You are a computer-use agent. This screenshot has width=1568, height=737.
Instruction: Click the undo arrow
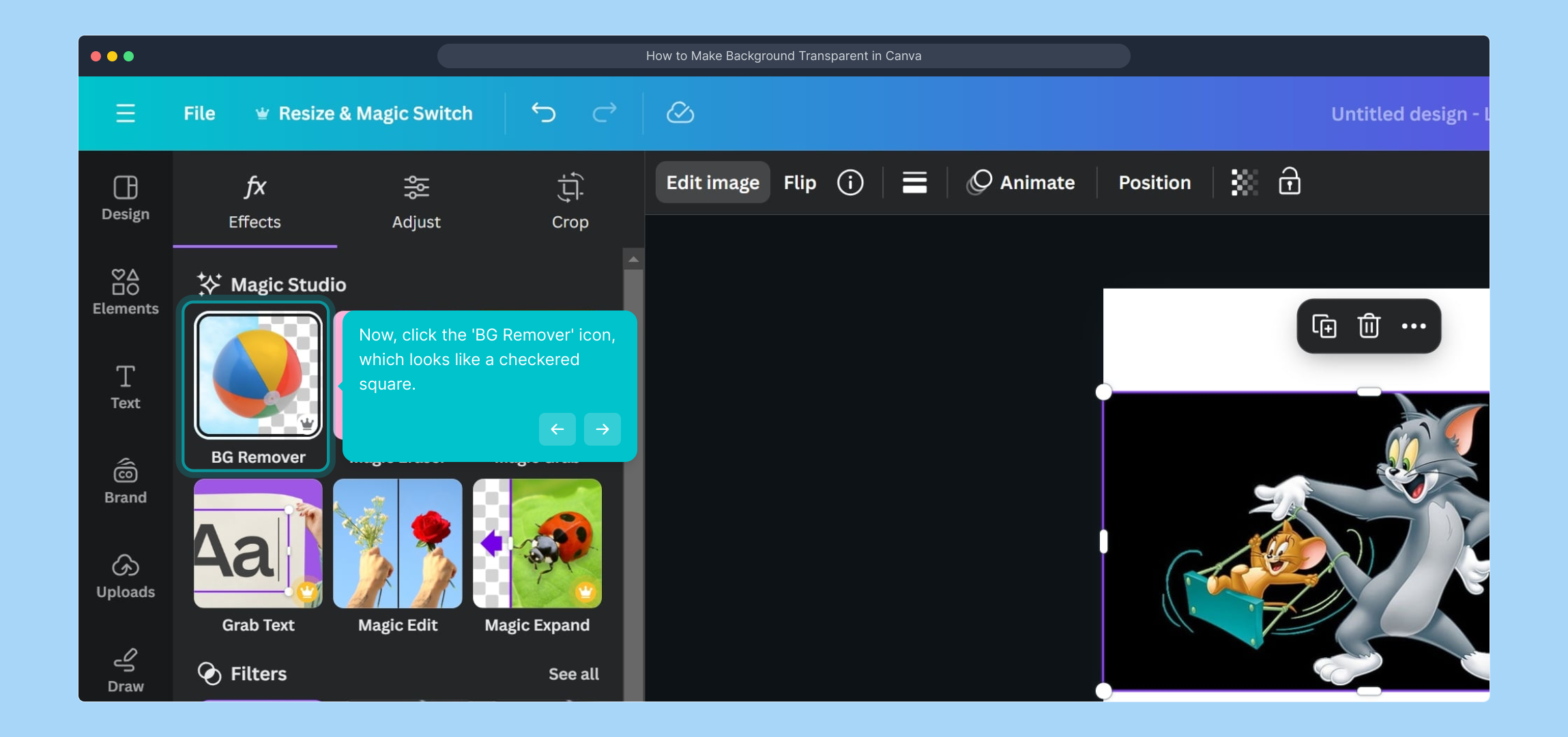[x=543, y=113]
